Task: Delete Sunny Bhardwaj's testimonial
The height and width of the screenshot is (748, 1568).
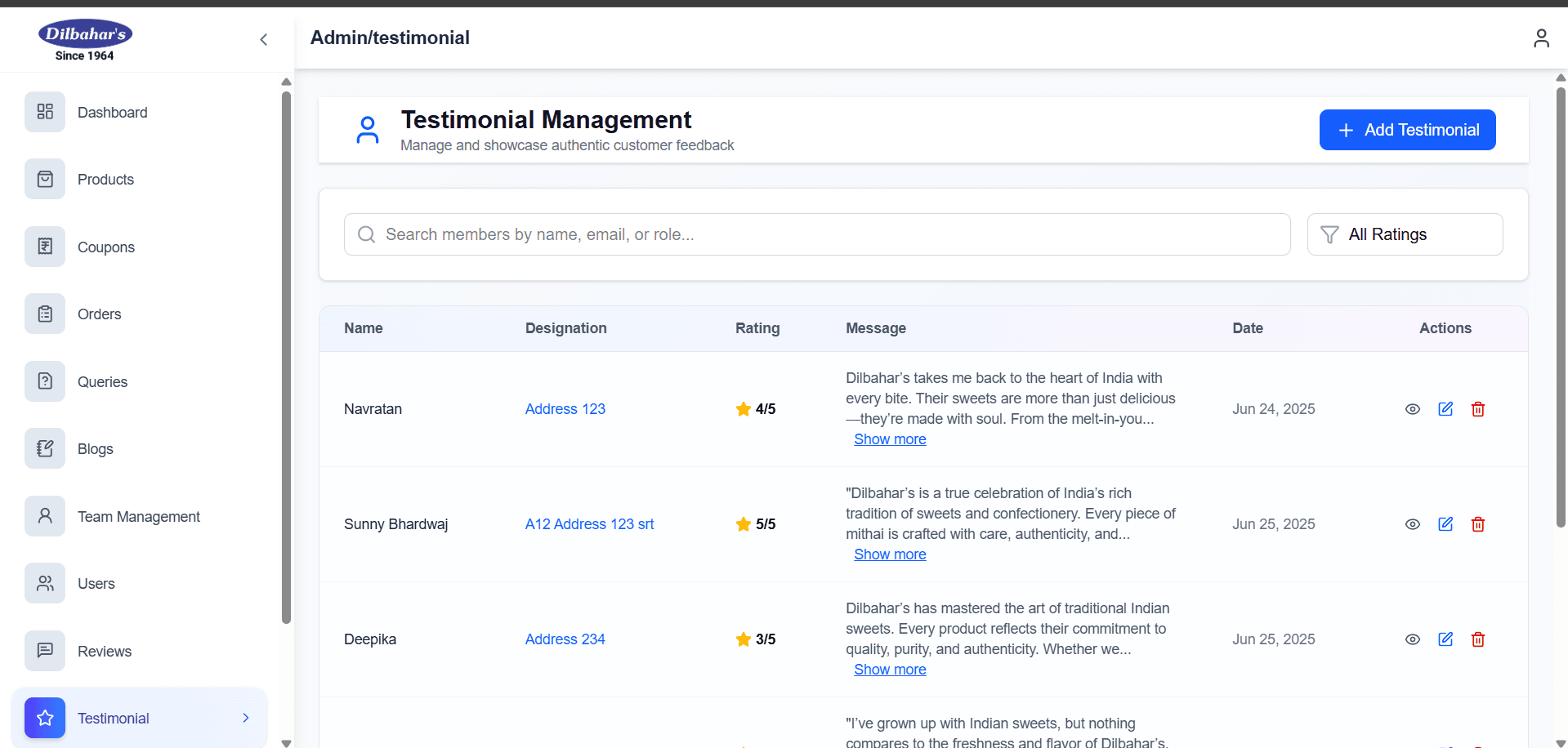Action: pos(1478,524)
